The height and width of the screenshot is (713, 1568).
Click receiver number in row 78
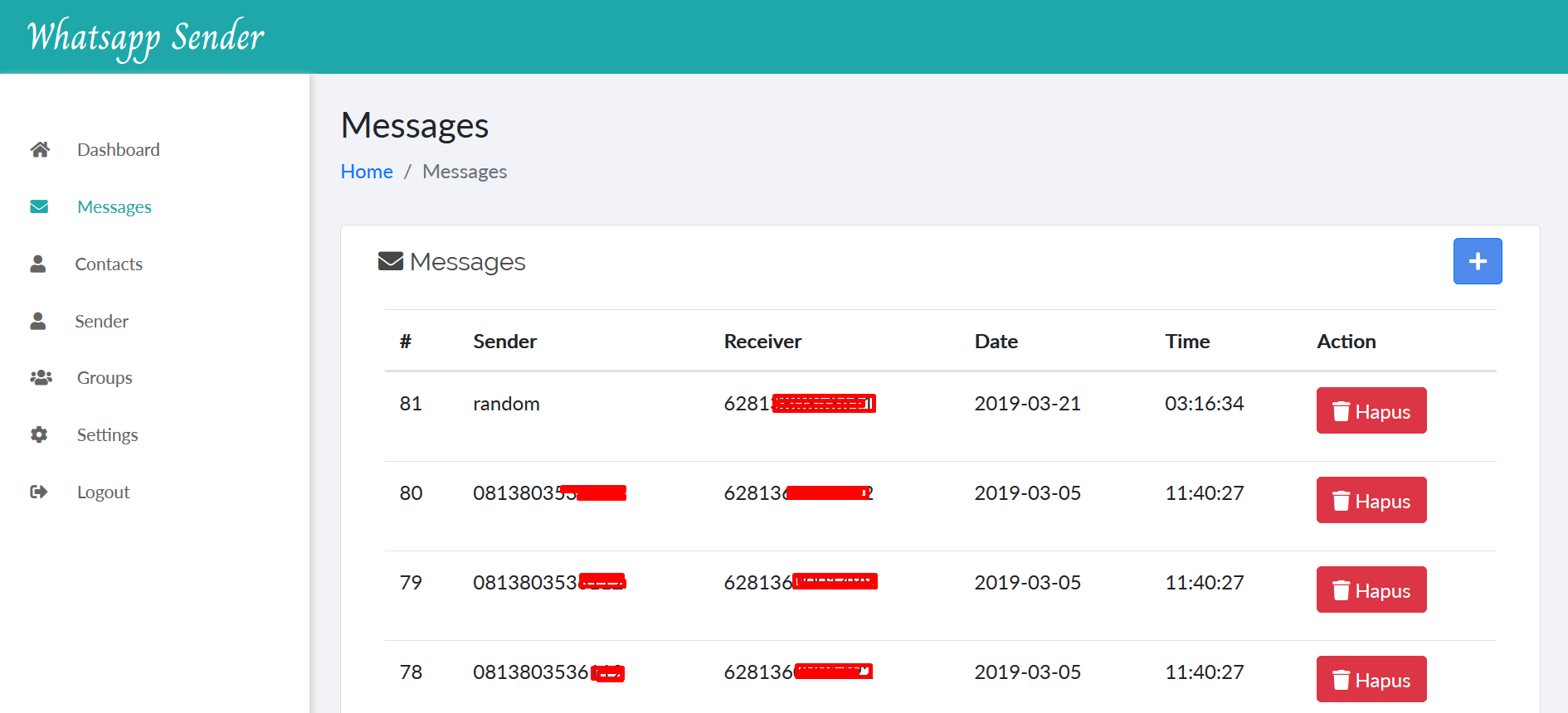(x=799, y=672)
